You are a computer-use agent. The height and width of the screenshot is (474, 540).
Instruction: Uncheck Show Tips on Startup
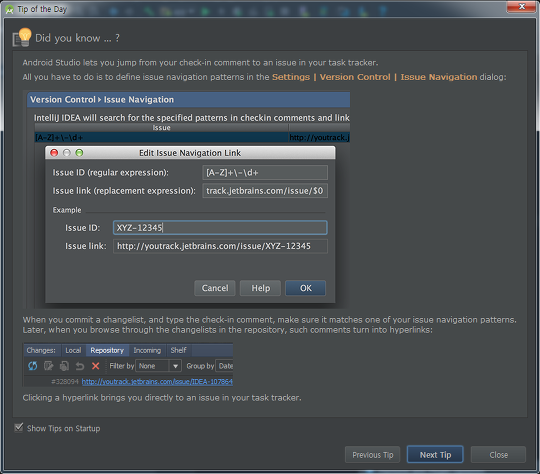(x=19, y=428)
